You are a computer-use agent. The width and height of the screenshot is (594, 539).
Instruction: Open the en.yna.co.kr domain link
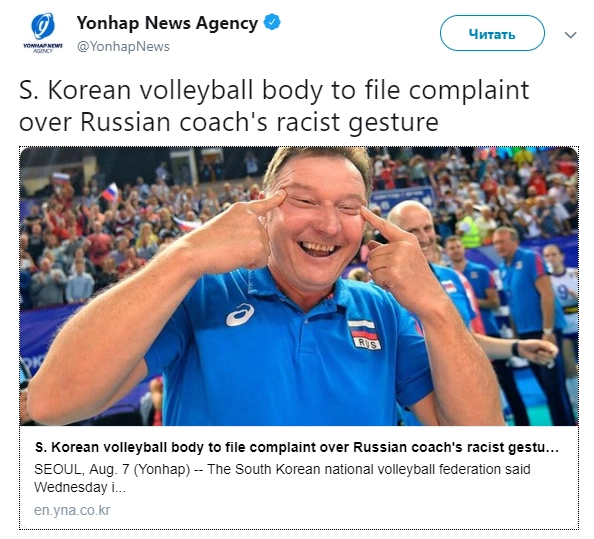[x=72, y=511]
